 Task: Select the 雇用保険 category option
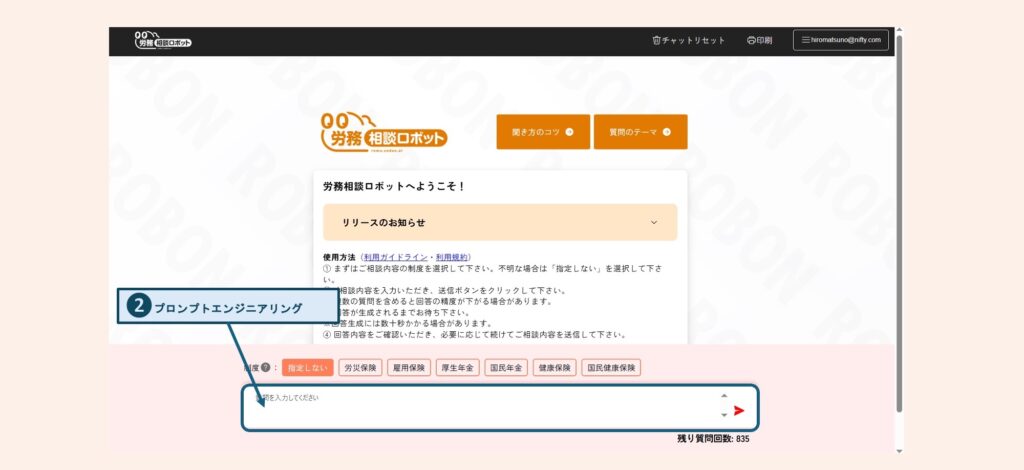coord(409,368)
